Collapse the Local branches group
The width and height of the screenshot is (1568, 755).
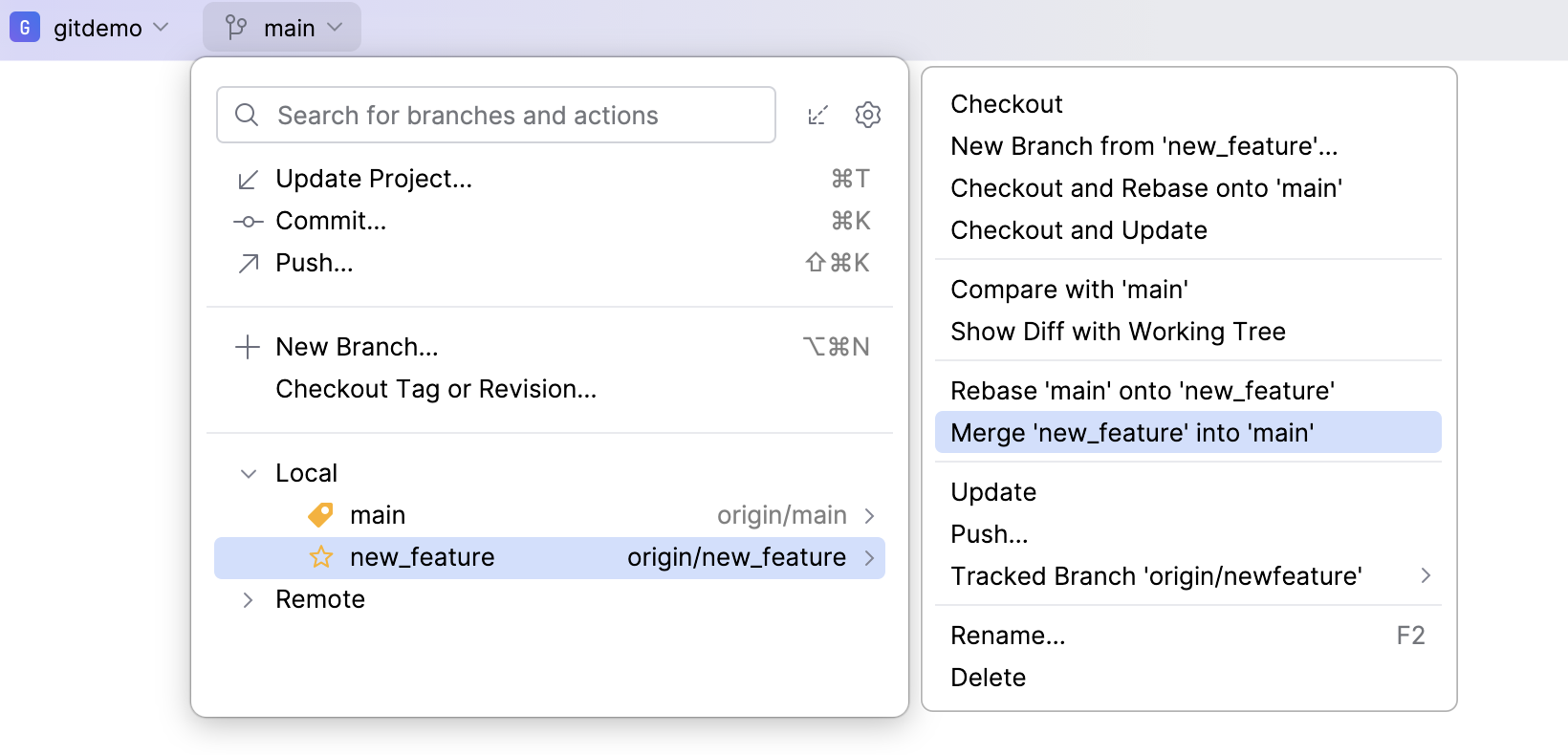pos(249,474)
